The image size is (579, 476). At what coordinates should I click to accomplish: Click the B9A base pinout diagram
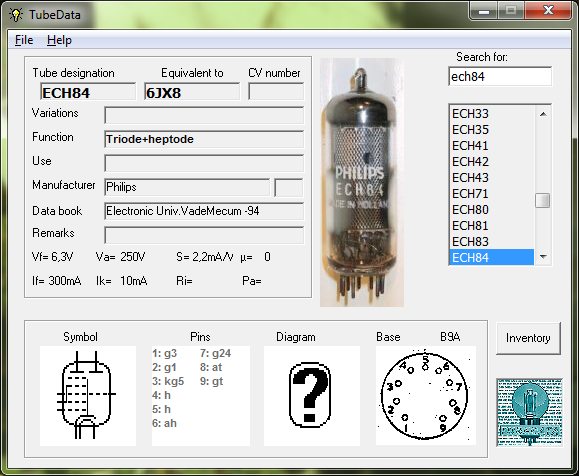426,396
